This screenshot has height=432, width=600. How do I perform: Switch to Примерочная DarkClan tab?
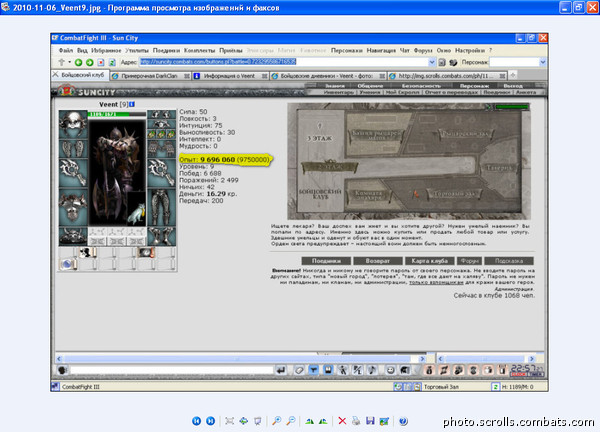(150, 76)
